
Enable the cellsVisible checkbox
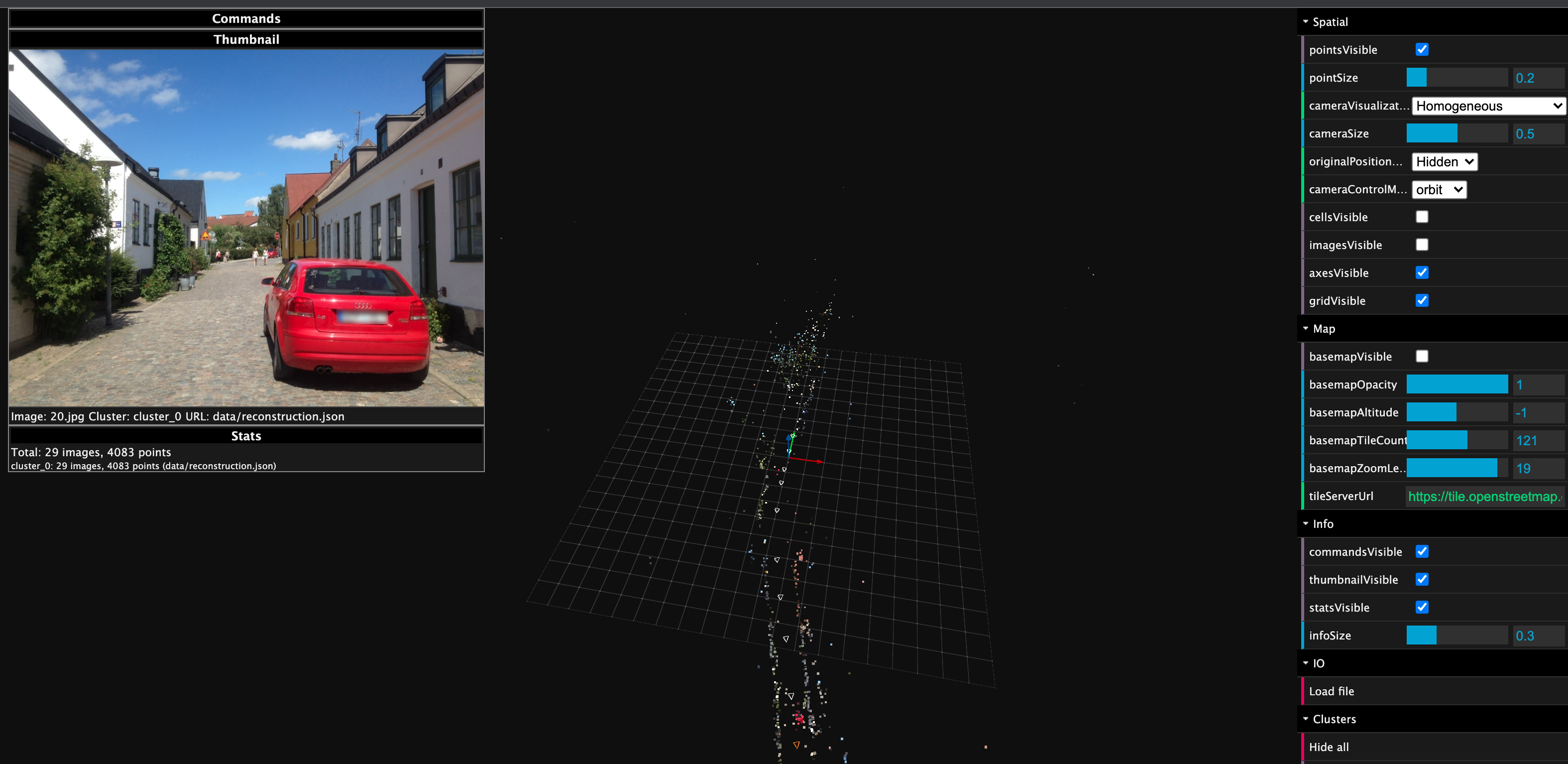click(x=1422, y=216)
